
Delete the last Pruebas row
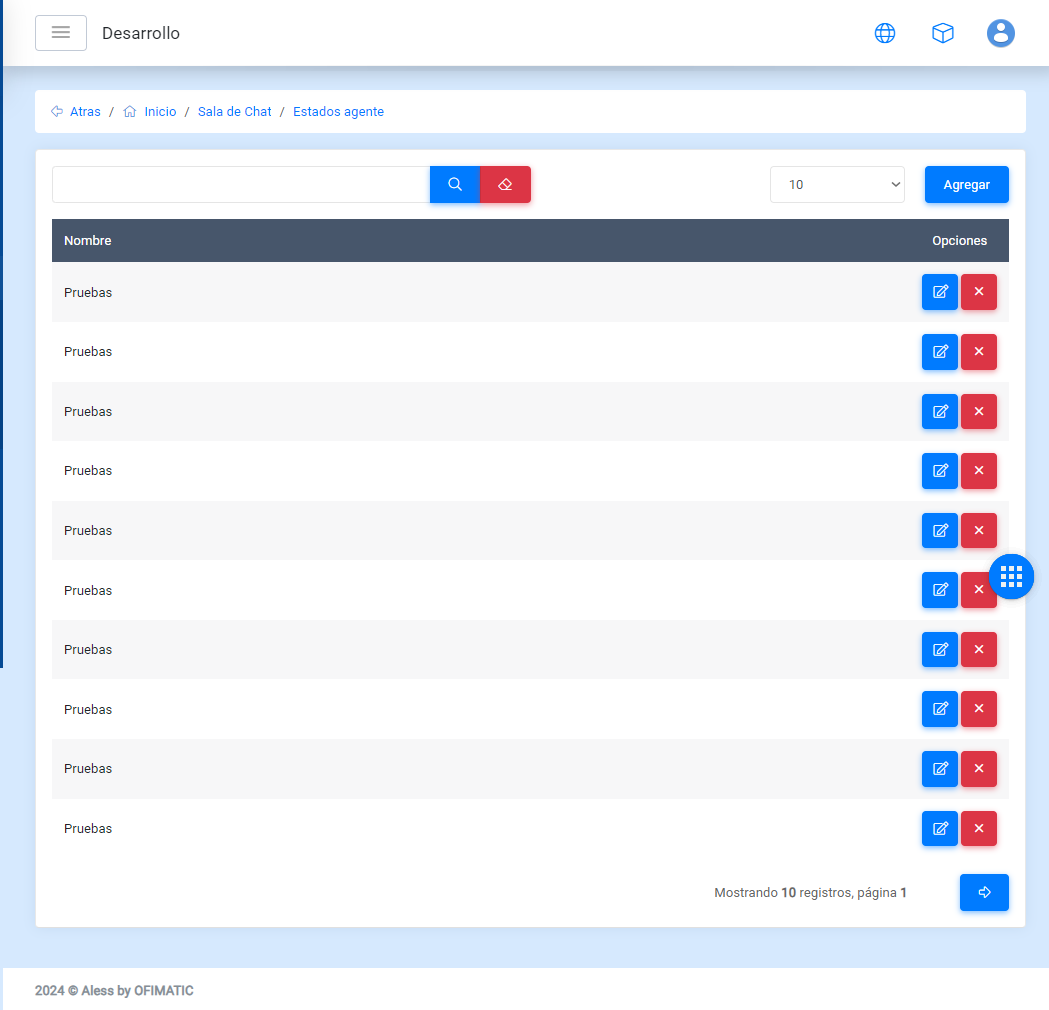pos(979,828)
